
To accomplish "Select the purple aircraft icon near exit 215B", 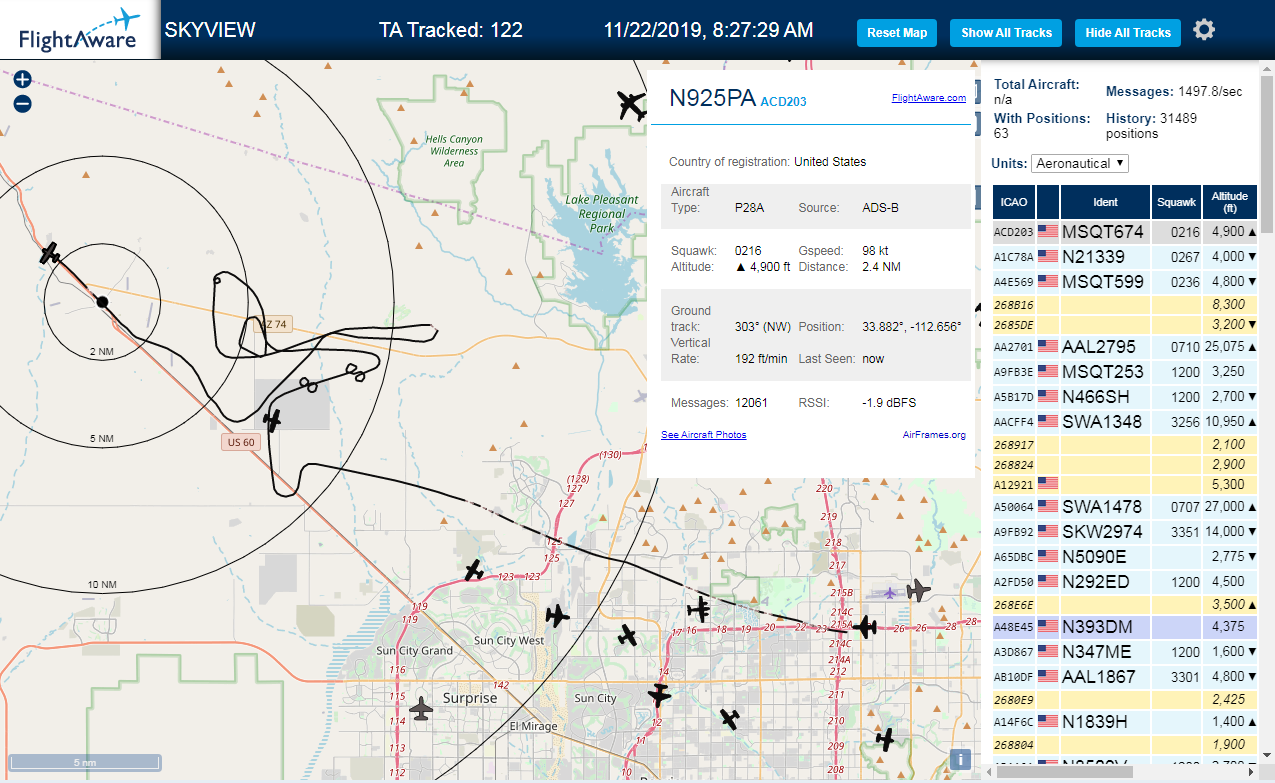I will (x=890, y=593).
